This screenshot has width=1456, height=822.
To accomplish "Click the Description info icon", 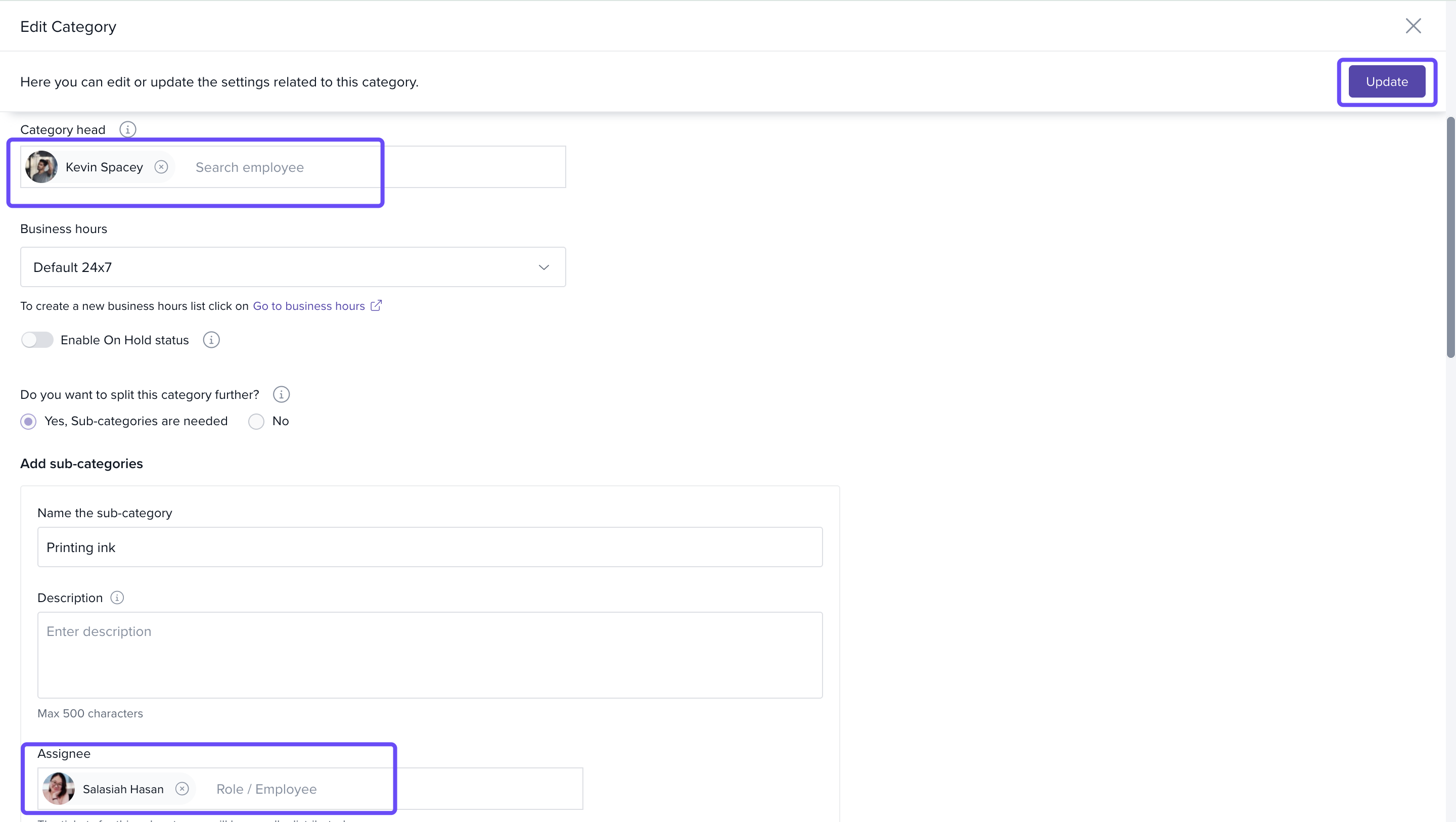I will (x=117, y=598).
